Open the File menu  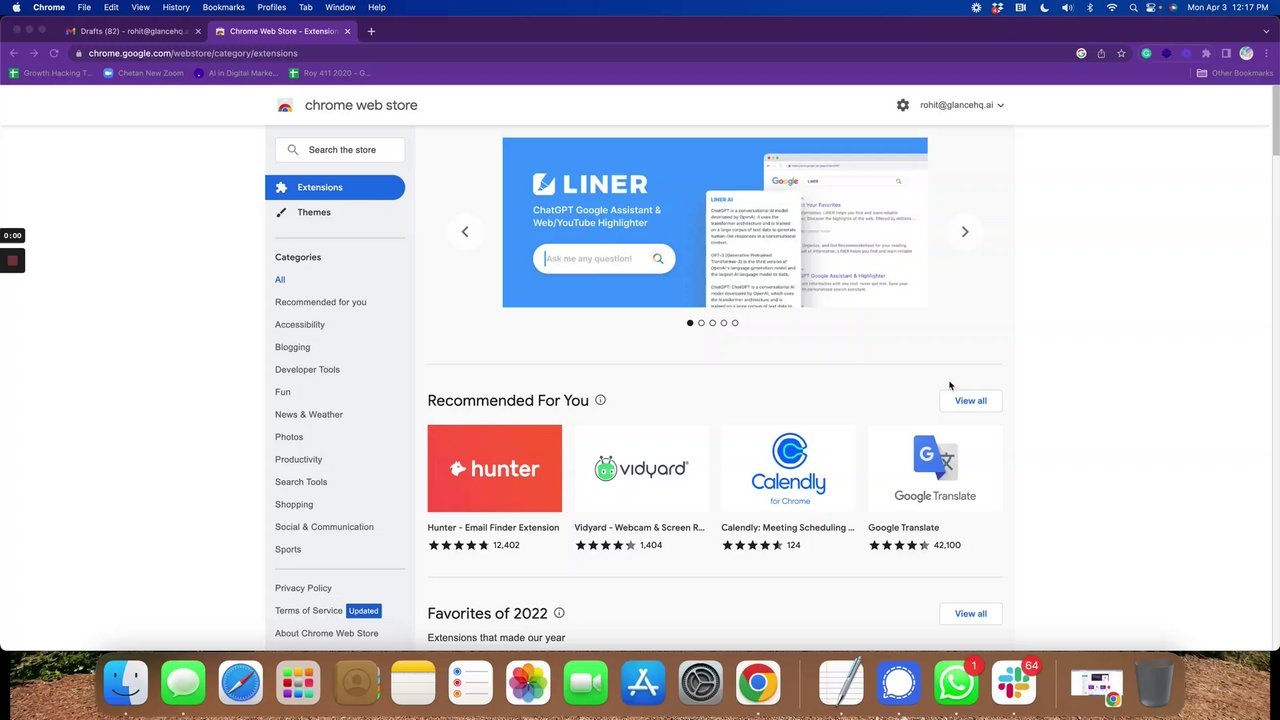click(x=84, y=7)
